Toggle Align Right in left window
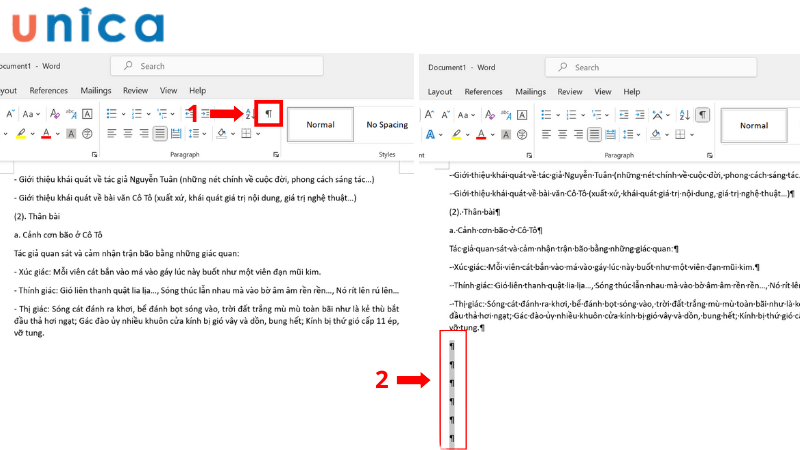Viewport: 800px width, 450px height. [x=144, y=134]
